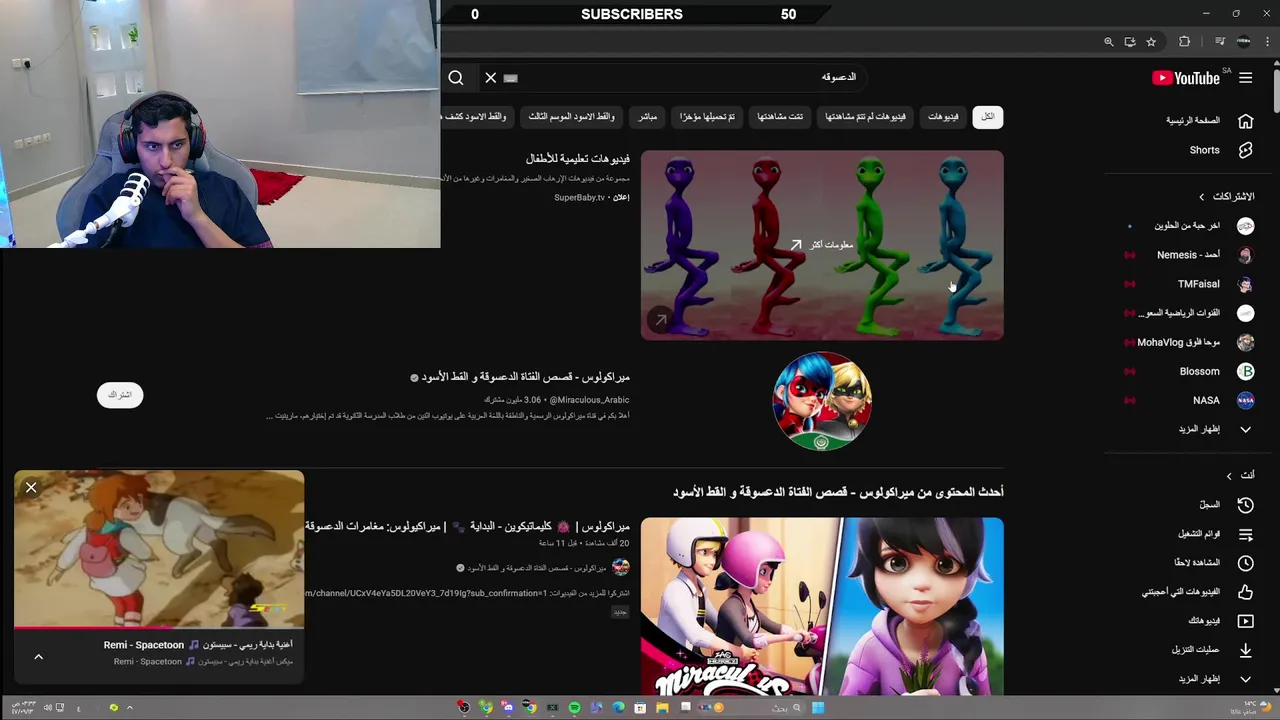Open the اخر حبة من الحلوين channel
This screenshot has height=720, width=1280.
point(1190,226)
